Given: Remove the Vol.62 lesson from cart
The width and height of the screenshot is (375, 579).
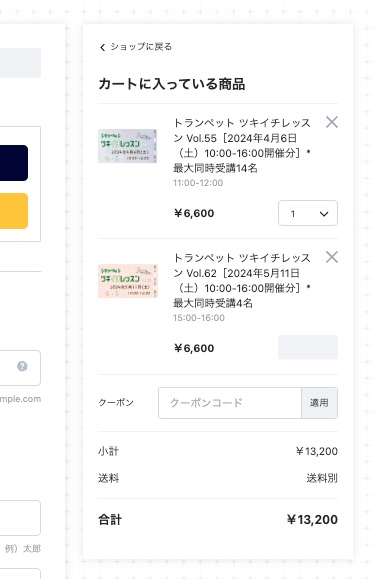Looking at the screenshot, I should tap(332, 257).
